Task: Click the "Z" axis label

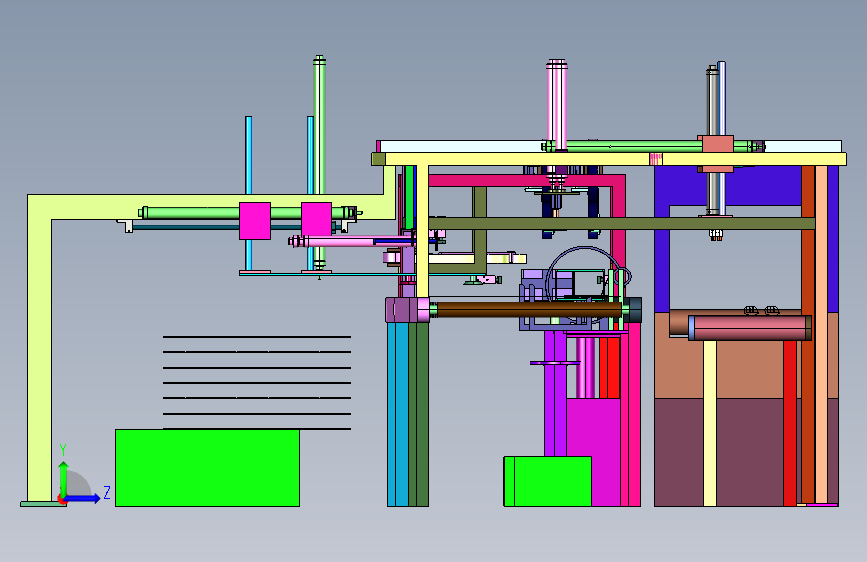Action: [107, 492]
